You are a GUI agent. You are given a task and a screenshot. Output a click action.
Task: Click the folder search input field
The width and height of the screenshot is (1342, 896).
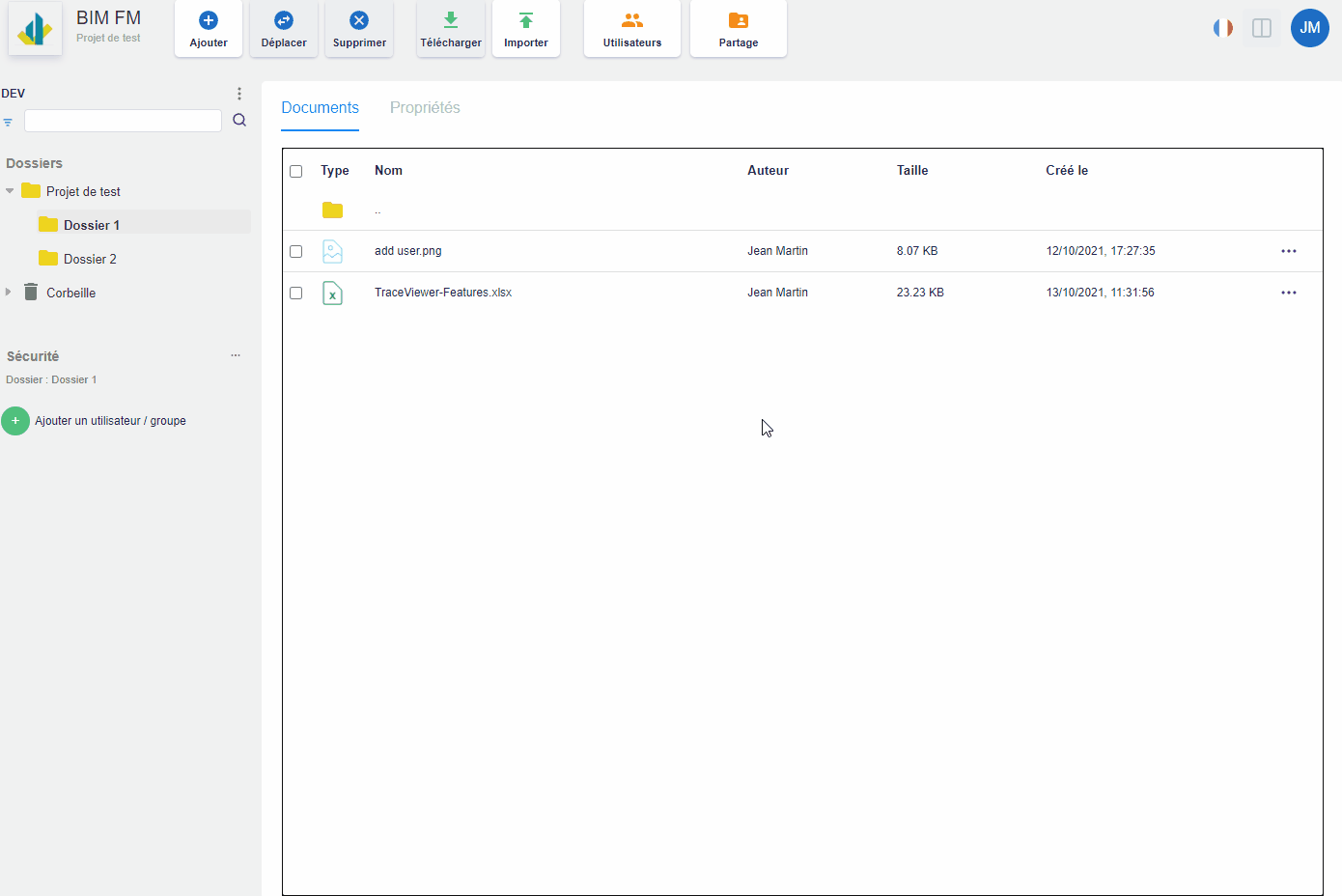click(123, 121)
